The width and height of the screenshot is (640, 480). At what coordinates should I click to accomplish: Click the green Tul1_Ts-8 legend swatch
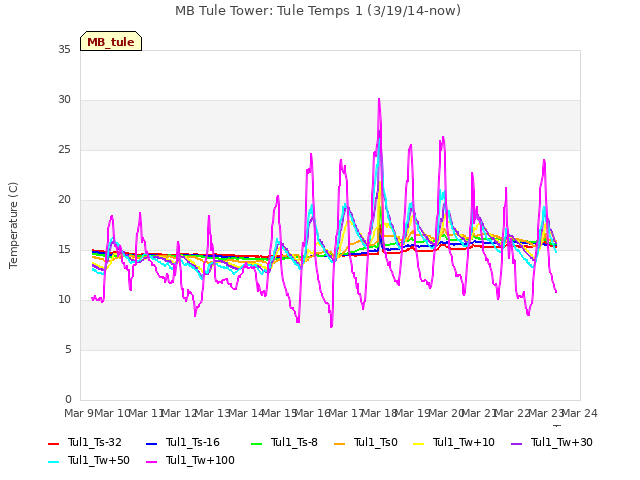click(256, 444)
